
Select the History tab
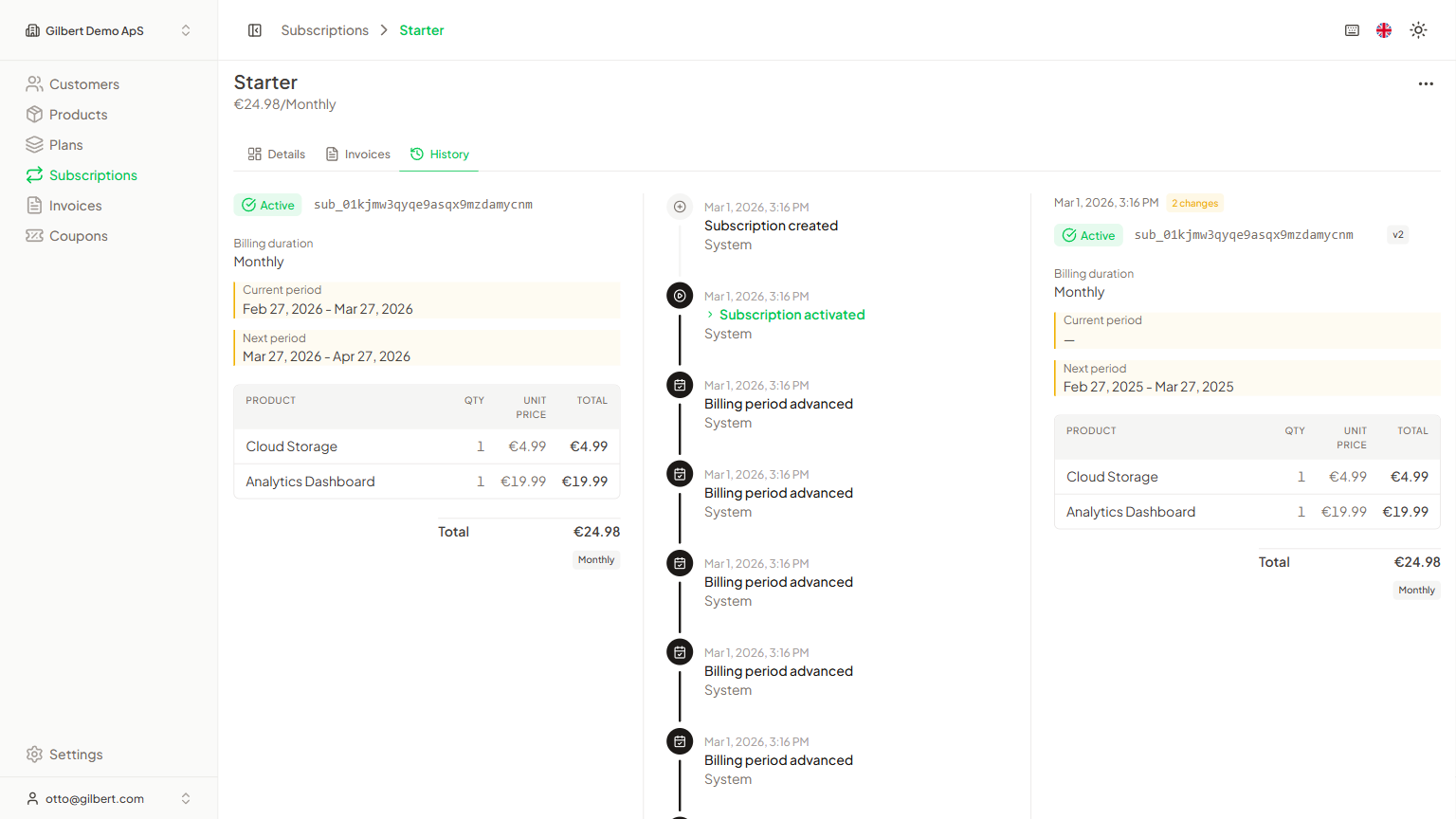click(440, 155)
